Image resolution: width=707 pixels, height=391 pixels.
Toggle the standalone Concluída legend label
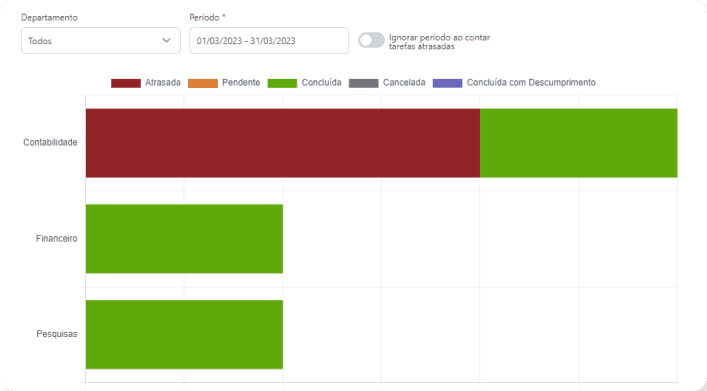click(x=321, y=83)
